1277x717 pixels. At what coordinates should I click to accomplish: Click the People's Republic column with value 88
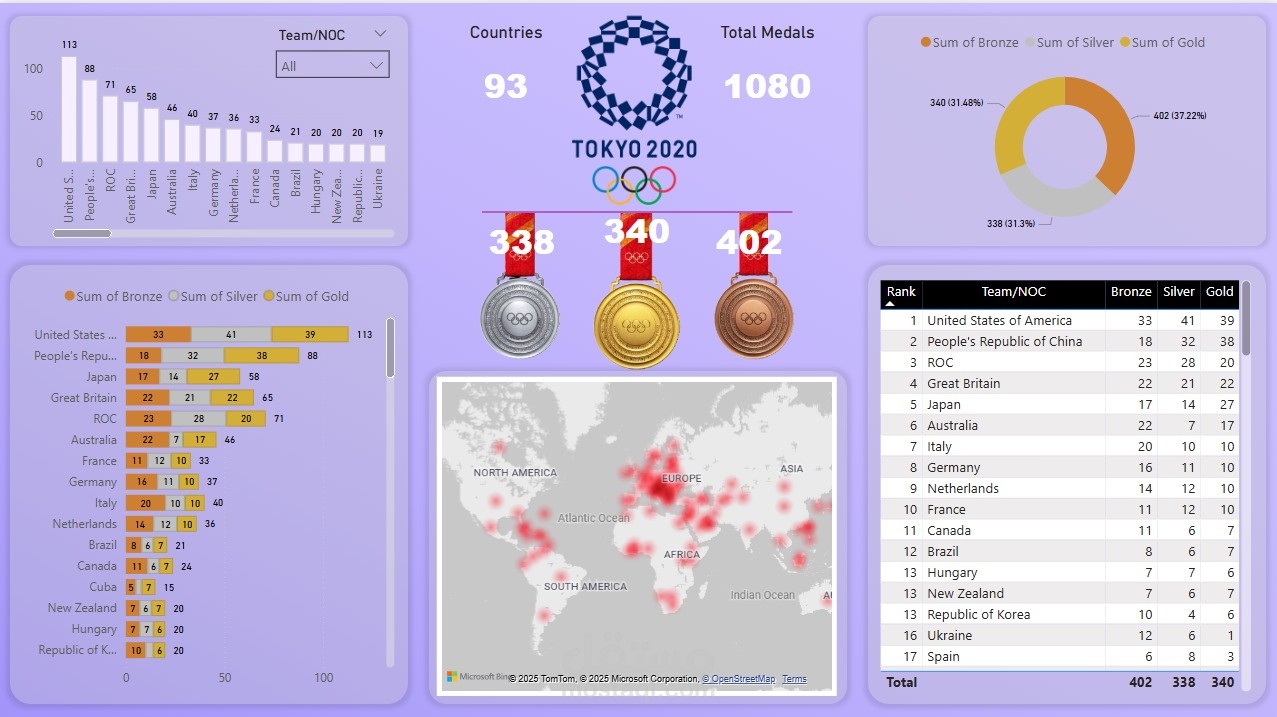pyautogui.click(x=90, y=121)
